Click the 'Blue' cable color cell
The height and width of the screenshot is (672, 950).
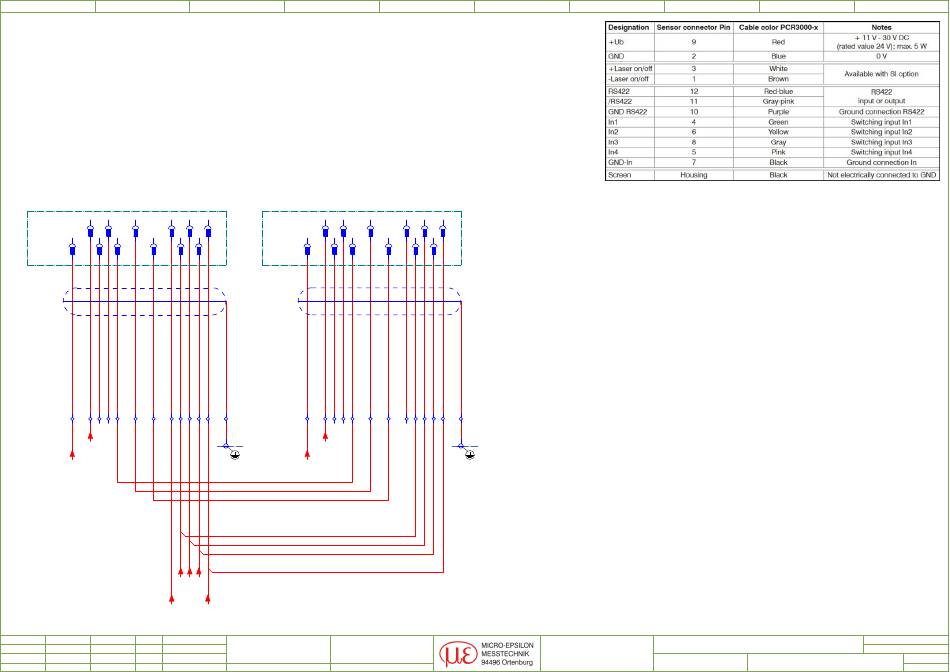[778, 56]
